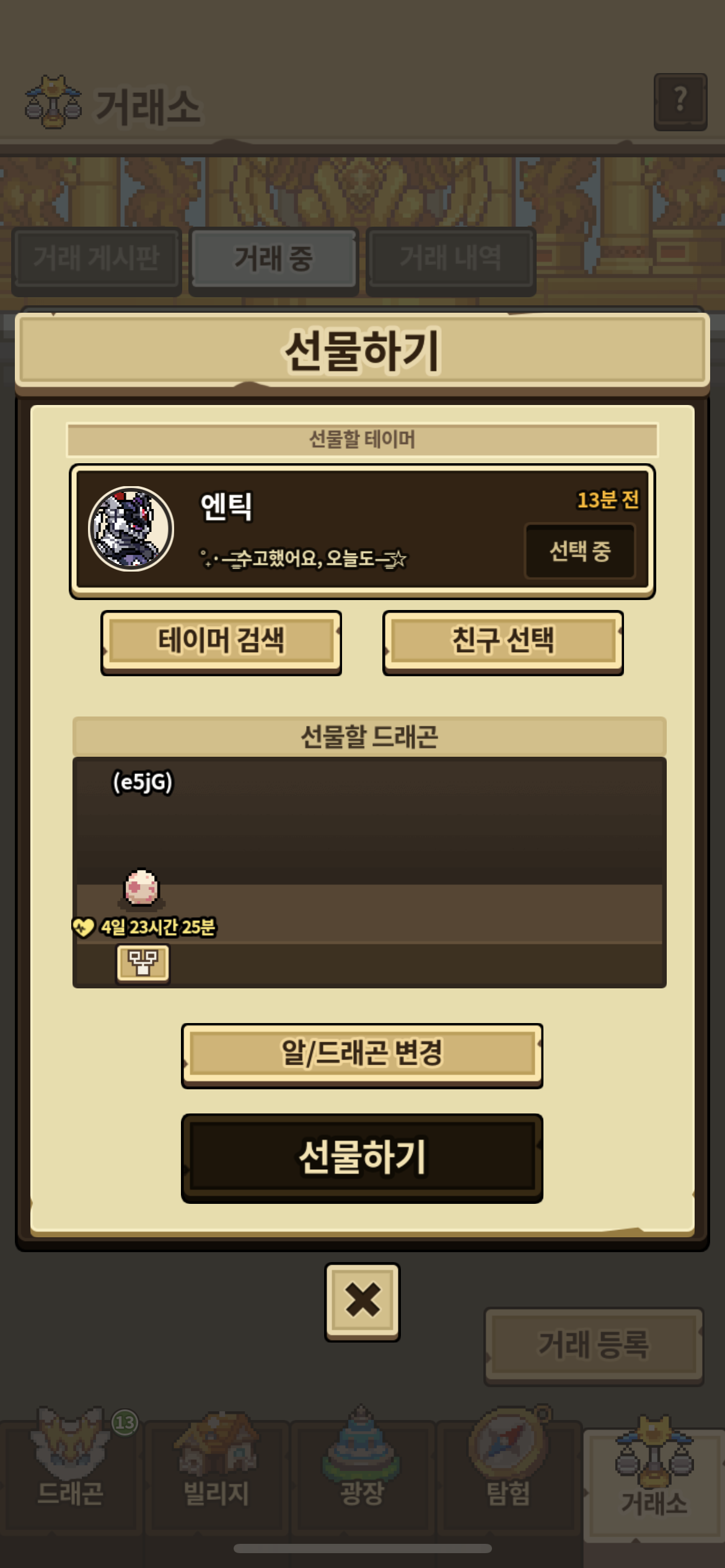Click the 테이머 검색 button
This screenshot has height=1568, width=725.
pyautogui.click(x=221, y=642)
